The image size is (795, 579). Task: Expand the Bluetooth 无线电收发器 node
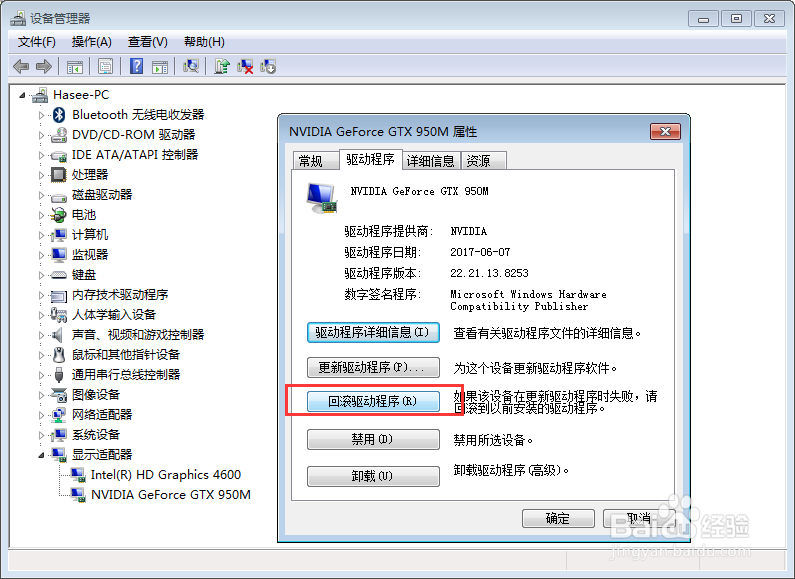pos(42,115)
